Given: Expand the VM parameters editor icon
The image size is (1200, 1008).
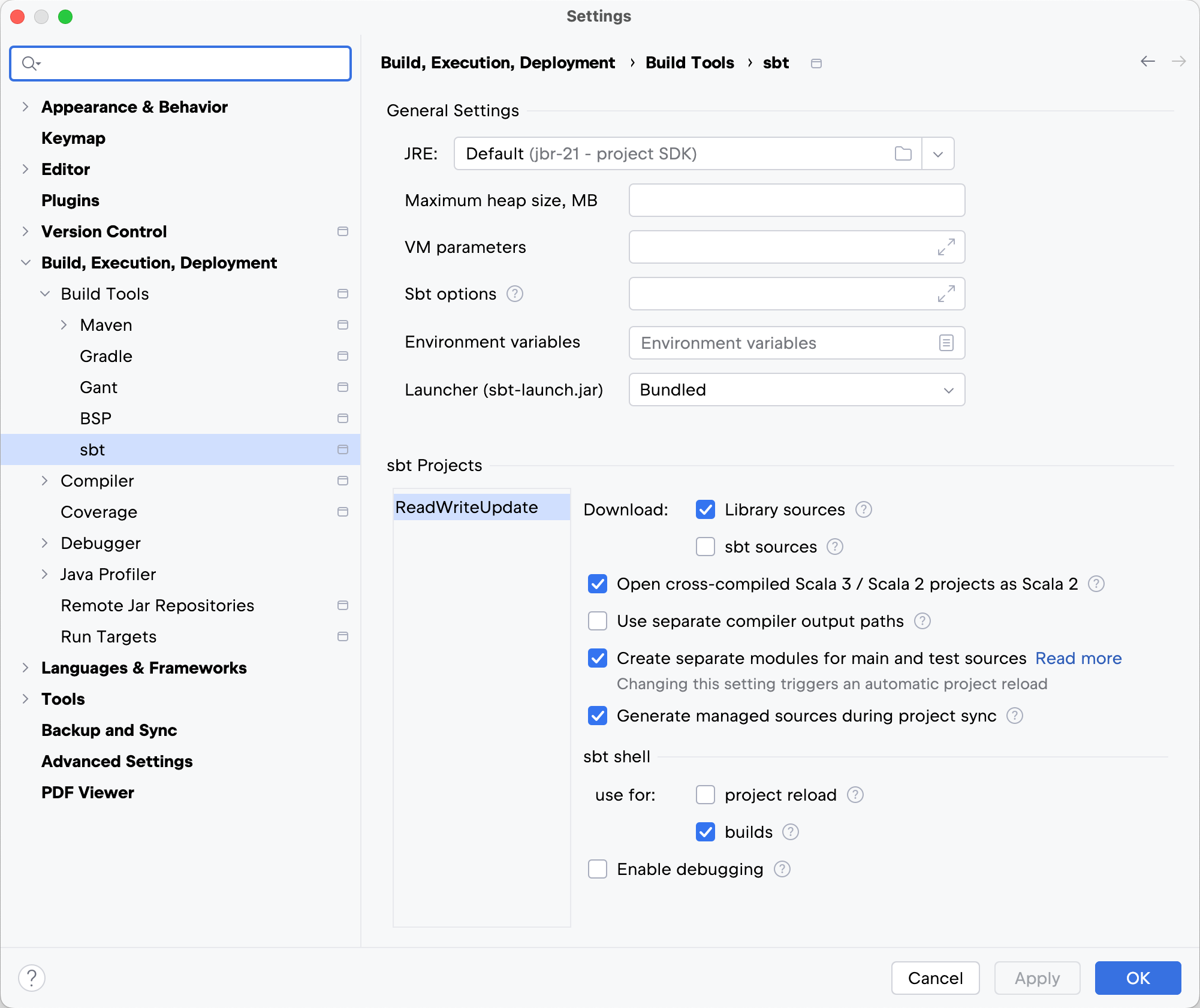Looking at the screenshot, I should (945, 246).
